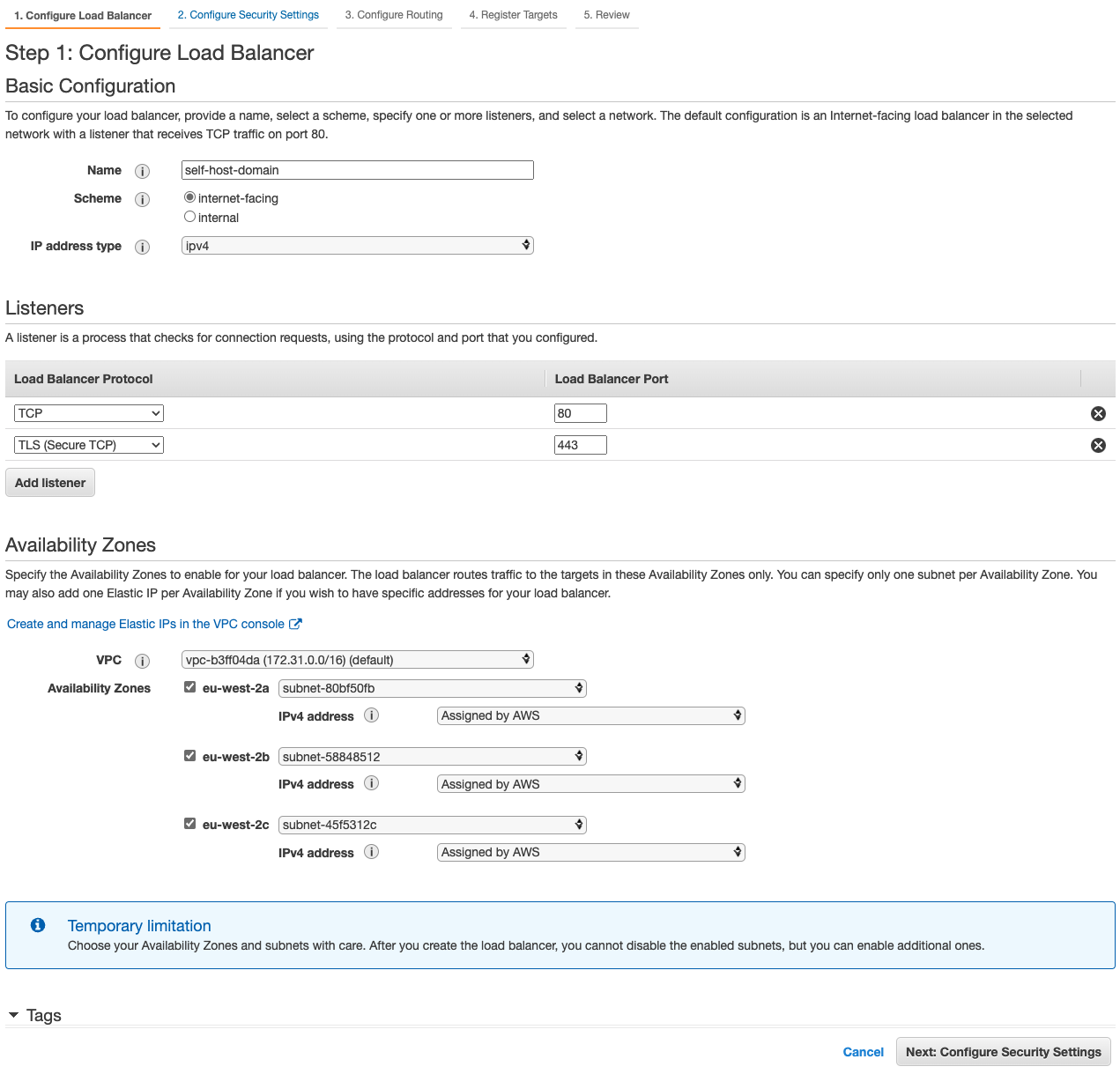The width and height of the screenshot is (1120, 1074).
Task: Remove the TCP port 80 listener
Action: [x=1098, y=413]
